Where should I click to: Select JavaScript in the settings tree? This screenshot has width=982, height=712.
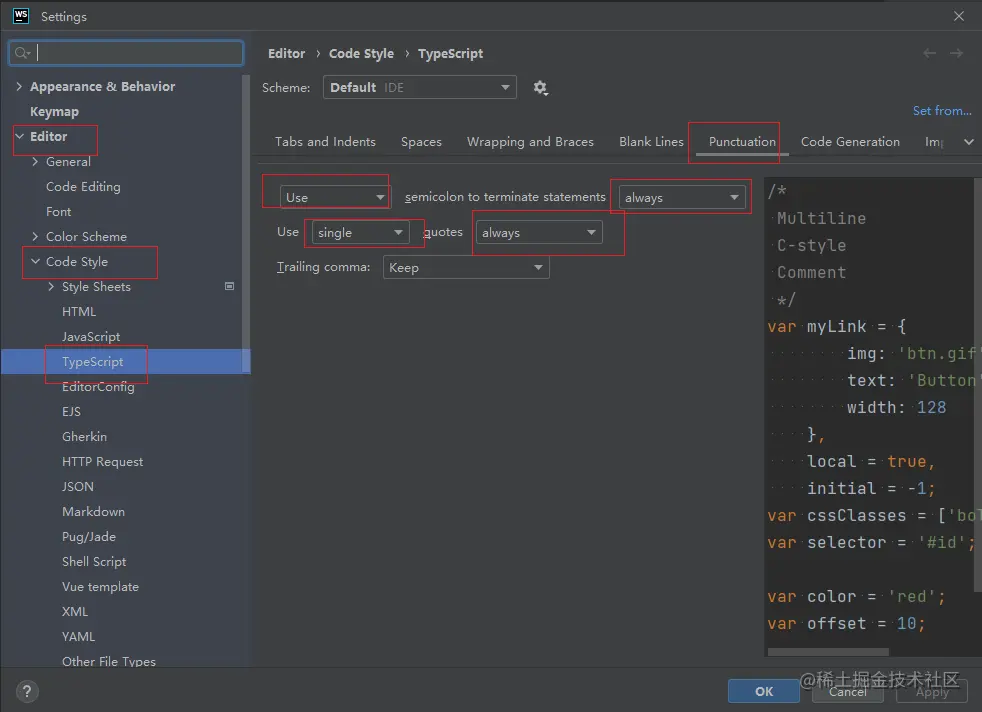tap(91, 337)
